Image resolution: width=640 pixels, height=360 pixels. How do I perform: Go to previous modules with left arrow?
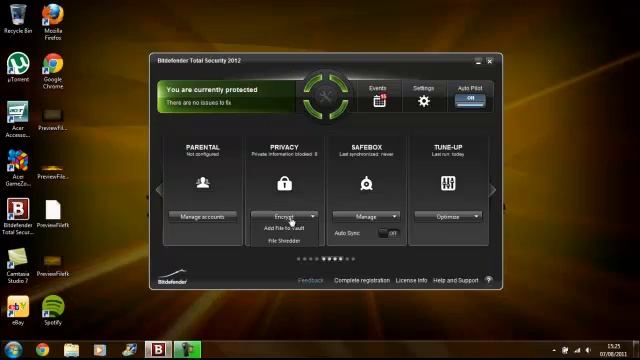tap(159, 190)
